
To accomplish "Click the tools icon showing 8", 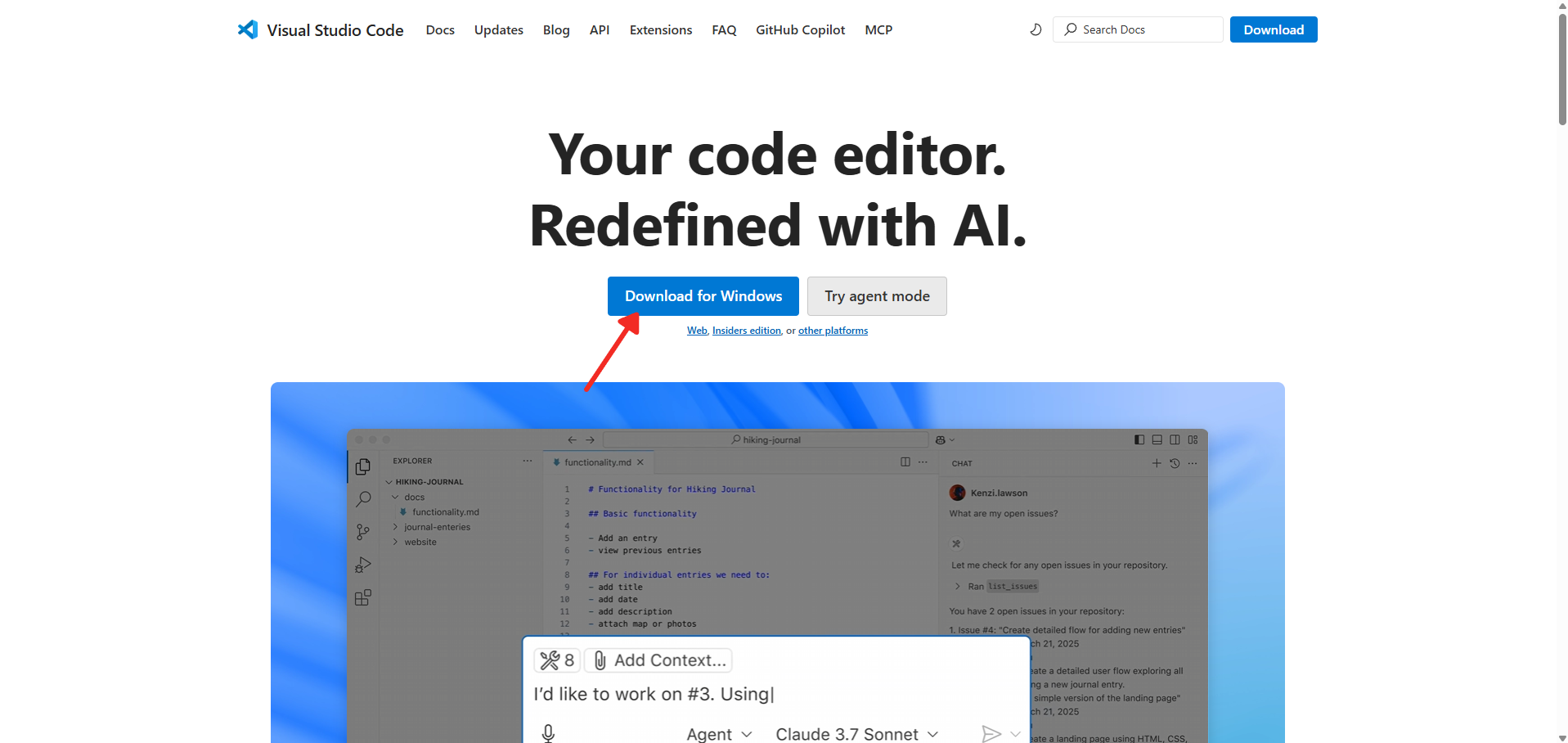I will tap(557, 660).
